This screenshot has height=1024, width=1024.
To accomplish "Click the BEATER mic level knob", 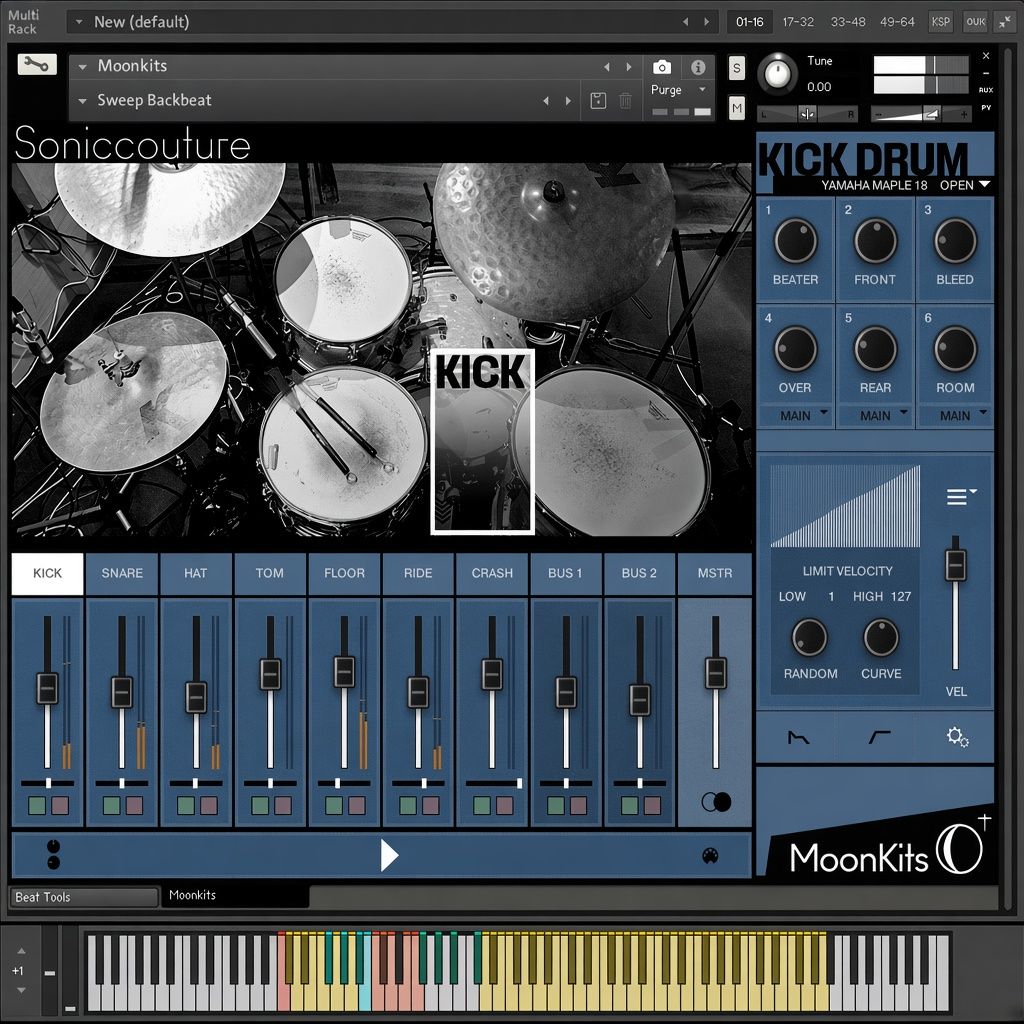I will [x=795, y=241].
